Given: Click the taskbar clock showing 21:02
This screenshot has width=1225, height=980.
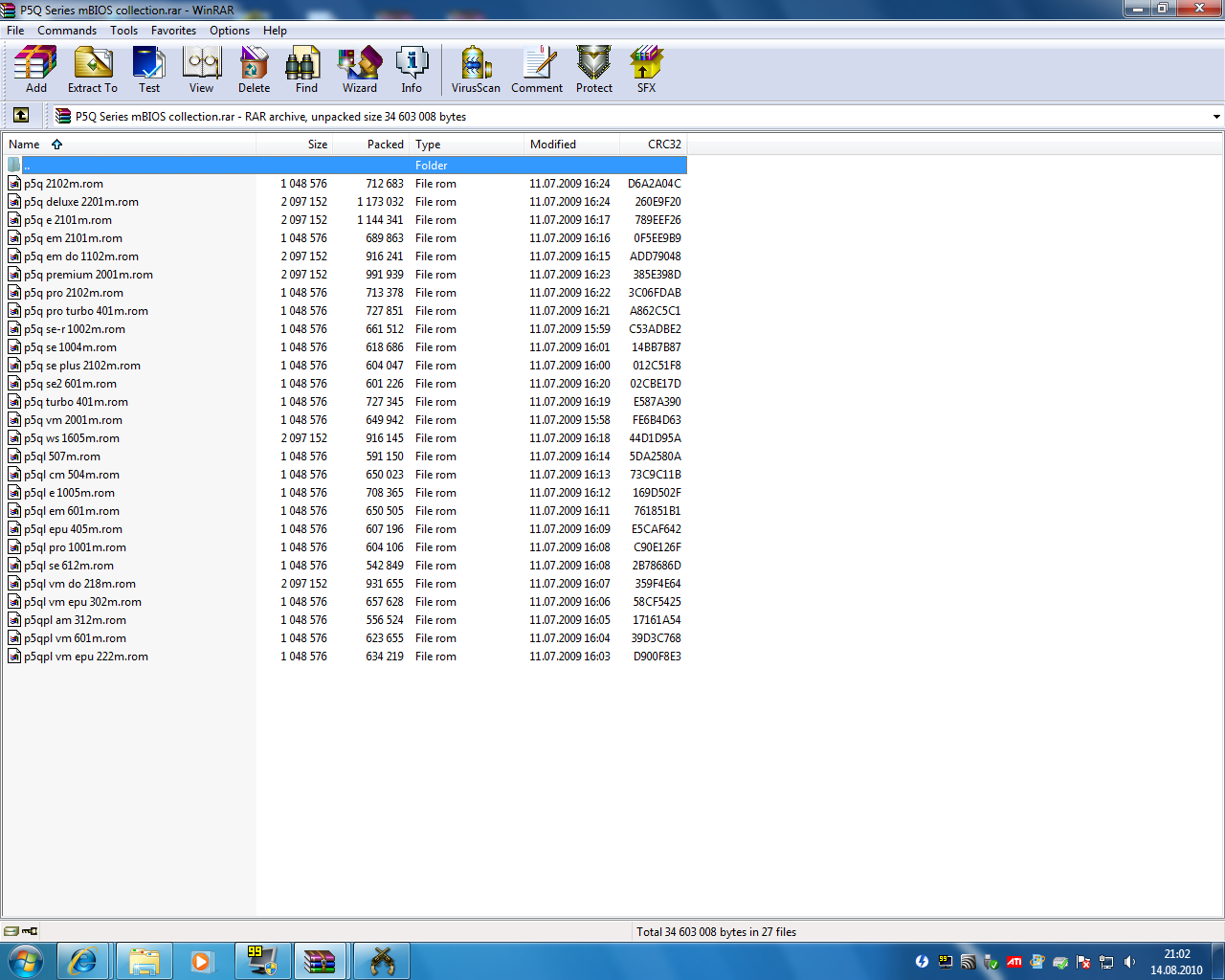Looking at the screenshot, I should [1177, 962].
